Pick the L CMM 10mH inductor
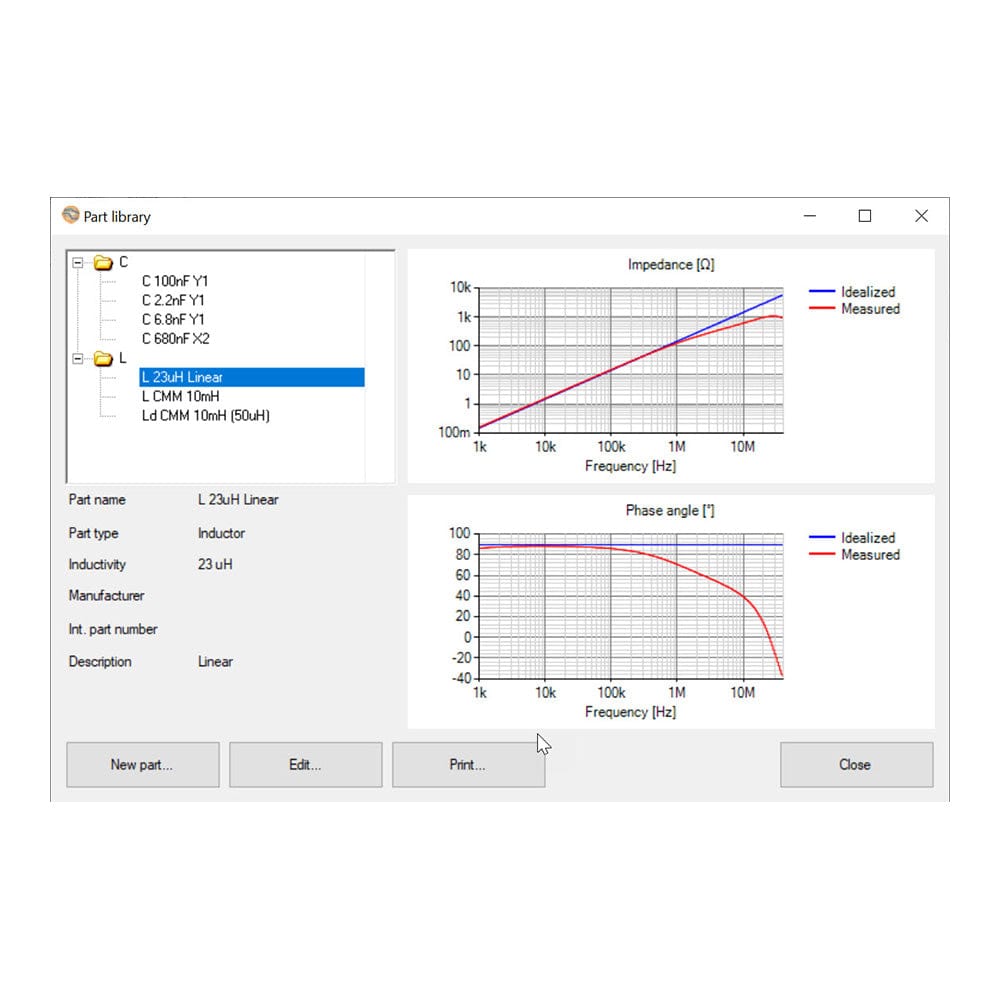The image size is (1000, 1000). (181, 396)
